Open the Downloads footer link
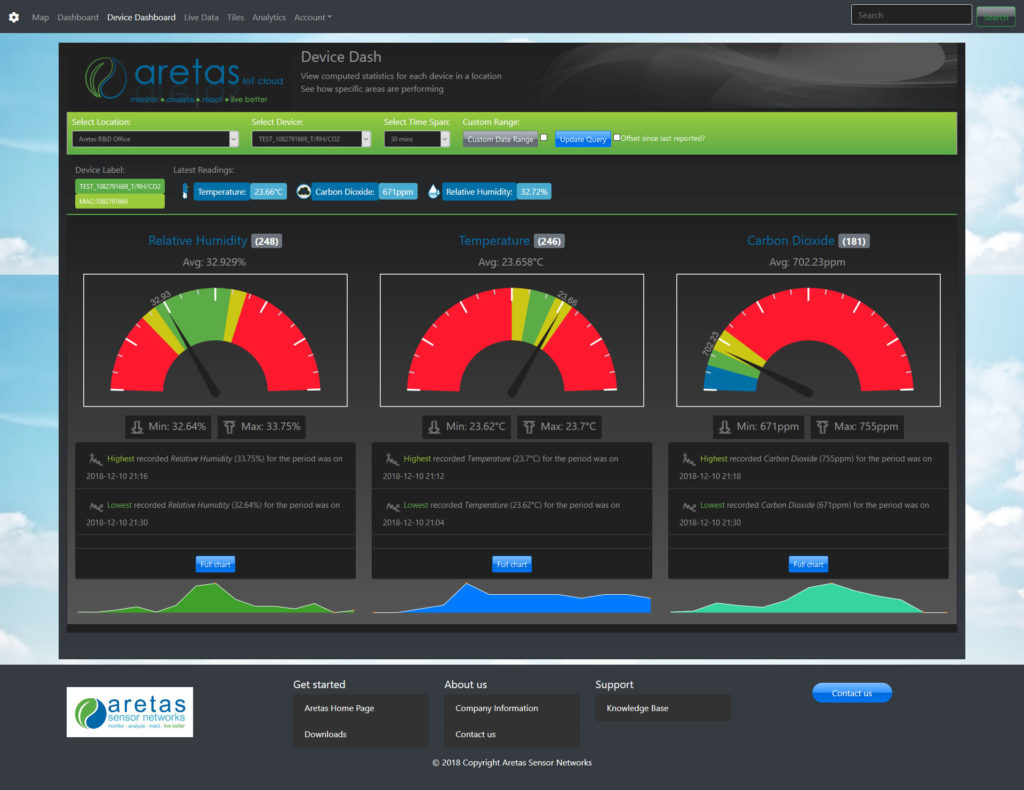This screenshot has height=790, width=1024. pyautogui.click(x=325, y=735)
